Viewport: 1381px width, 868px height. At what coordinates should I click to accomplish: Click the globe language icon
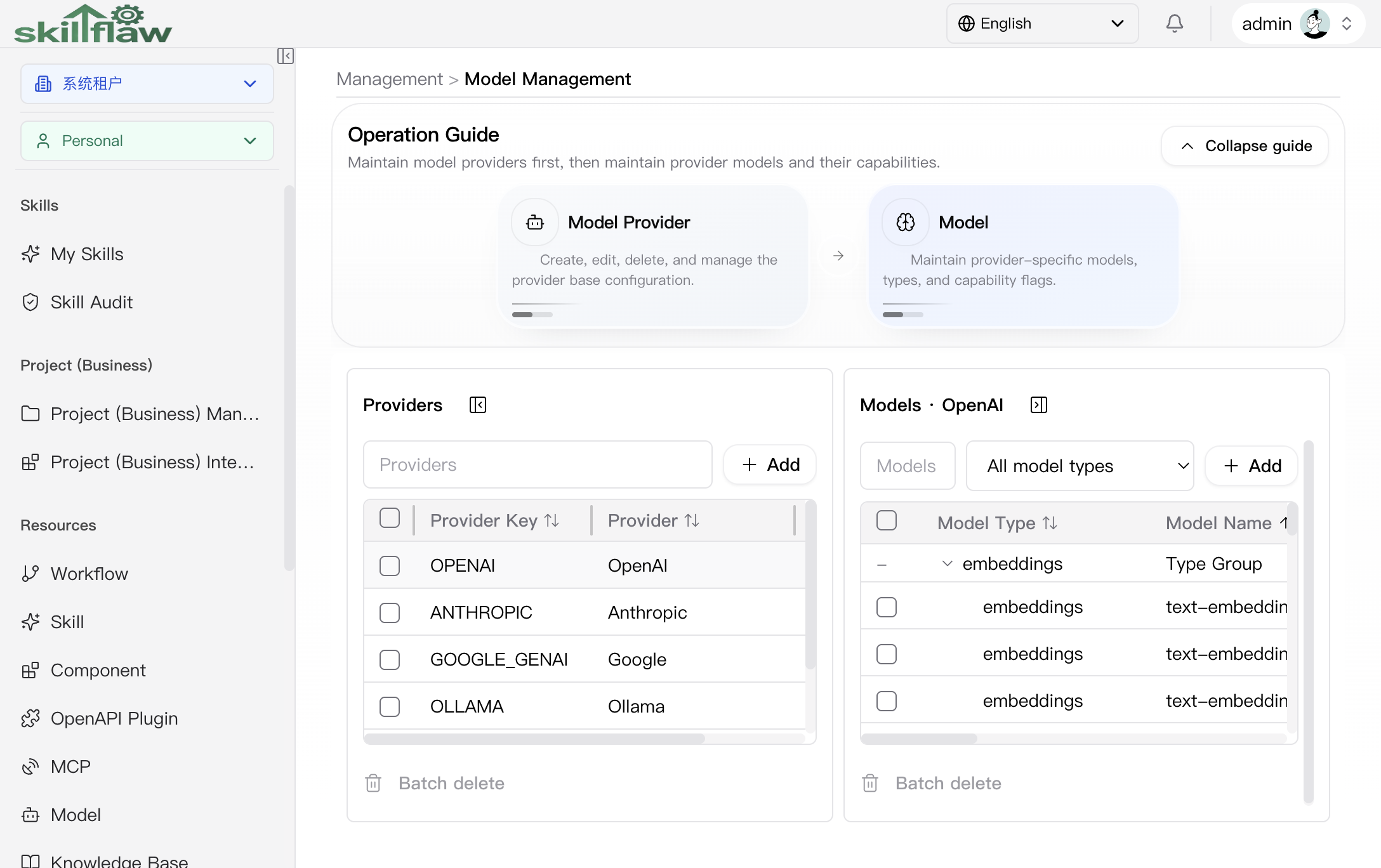(x=967, y=23)
